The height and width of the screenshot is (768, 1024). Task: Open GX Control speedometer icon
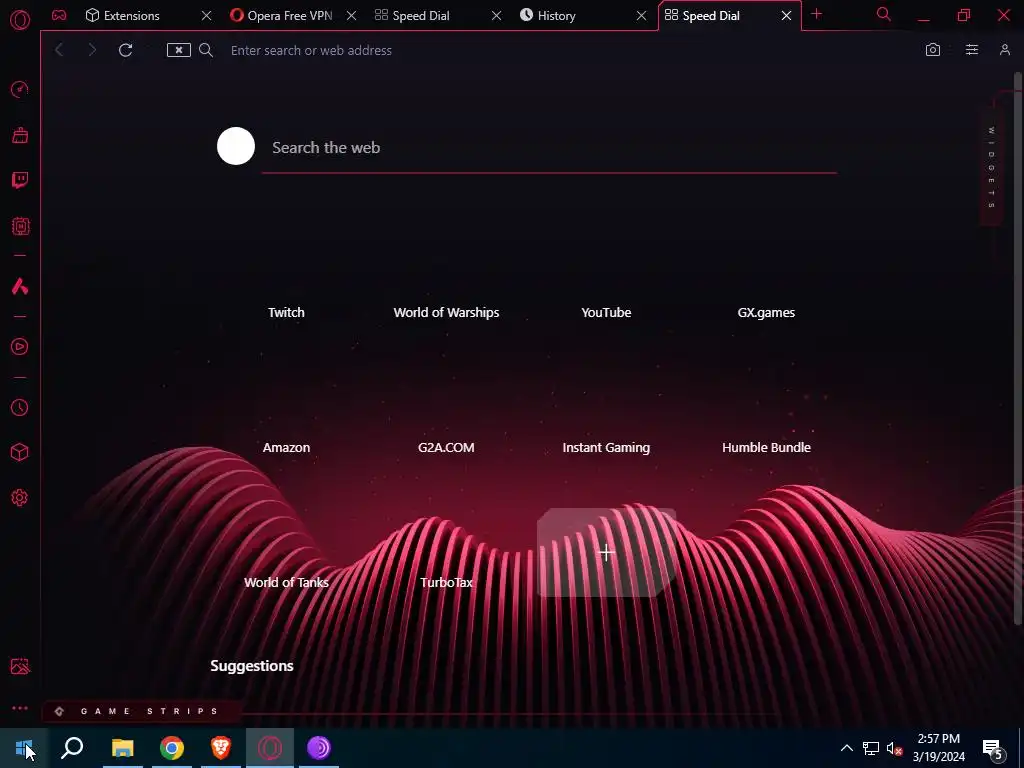coord(20,89)
